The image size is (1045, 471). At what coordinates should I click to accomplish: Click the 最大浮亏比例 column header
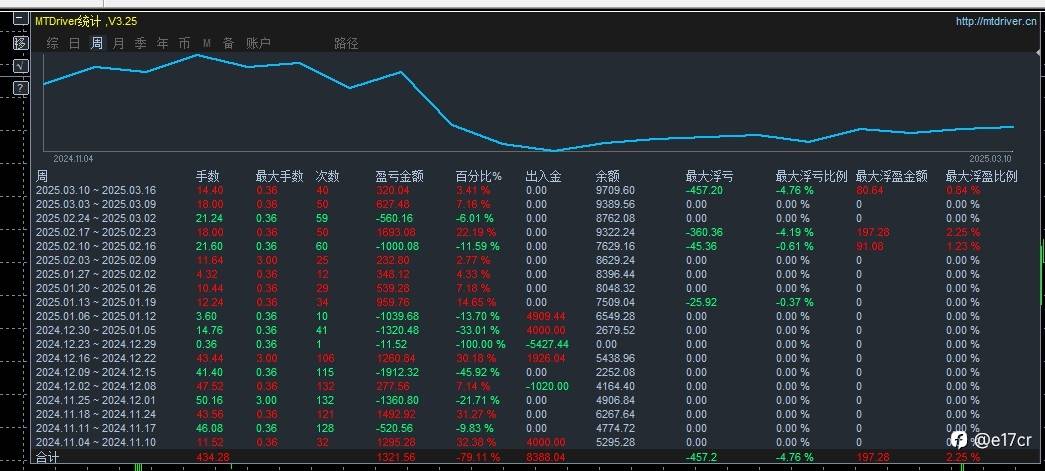(811, 176)
